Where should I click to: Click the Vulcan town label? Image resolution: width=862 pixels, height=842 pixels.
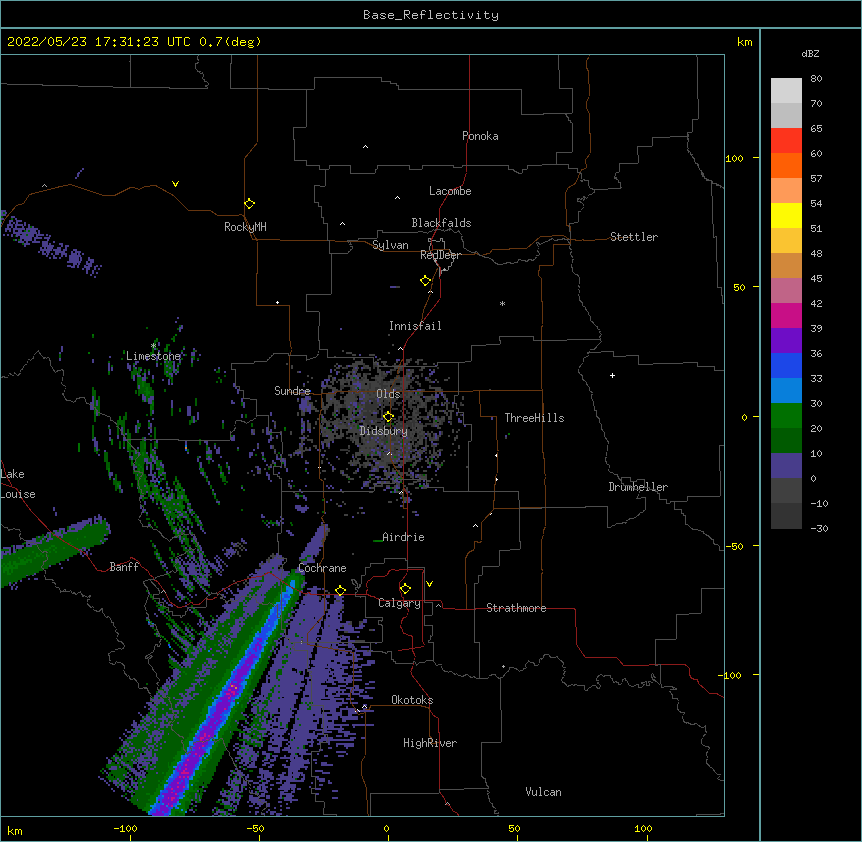tap(543, 792)
